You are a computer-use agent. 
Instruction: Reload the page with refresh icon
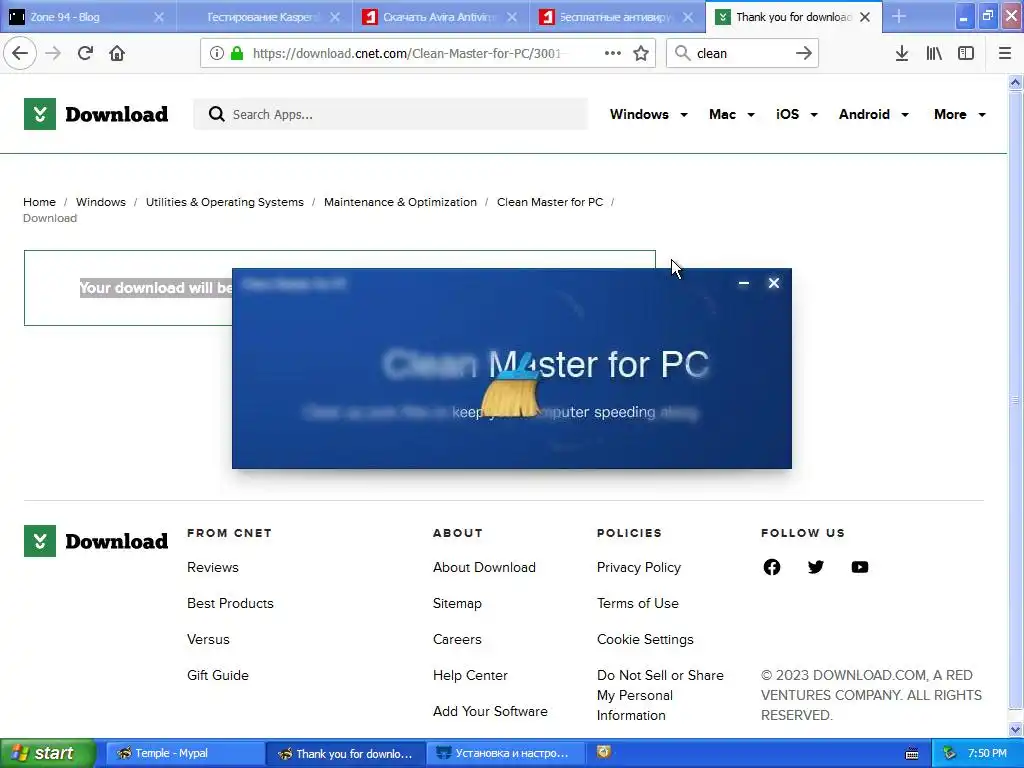(85, 53)
